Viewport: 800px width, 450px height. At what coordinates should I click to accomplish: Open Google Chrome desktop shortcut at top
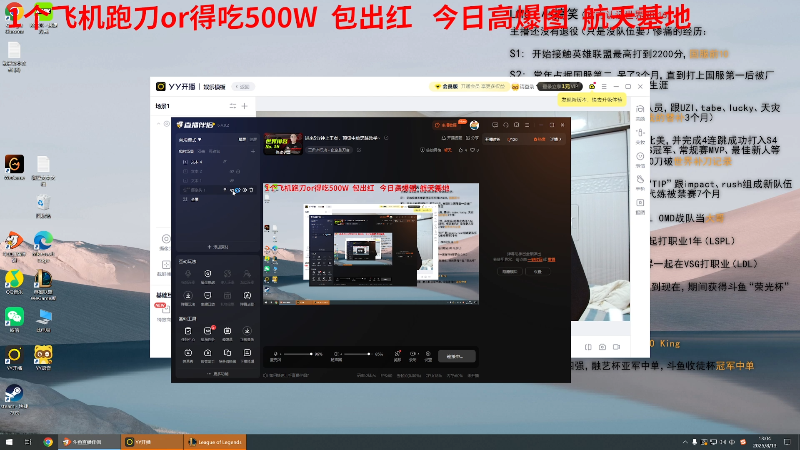[14, 15]
